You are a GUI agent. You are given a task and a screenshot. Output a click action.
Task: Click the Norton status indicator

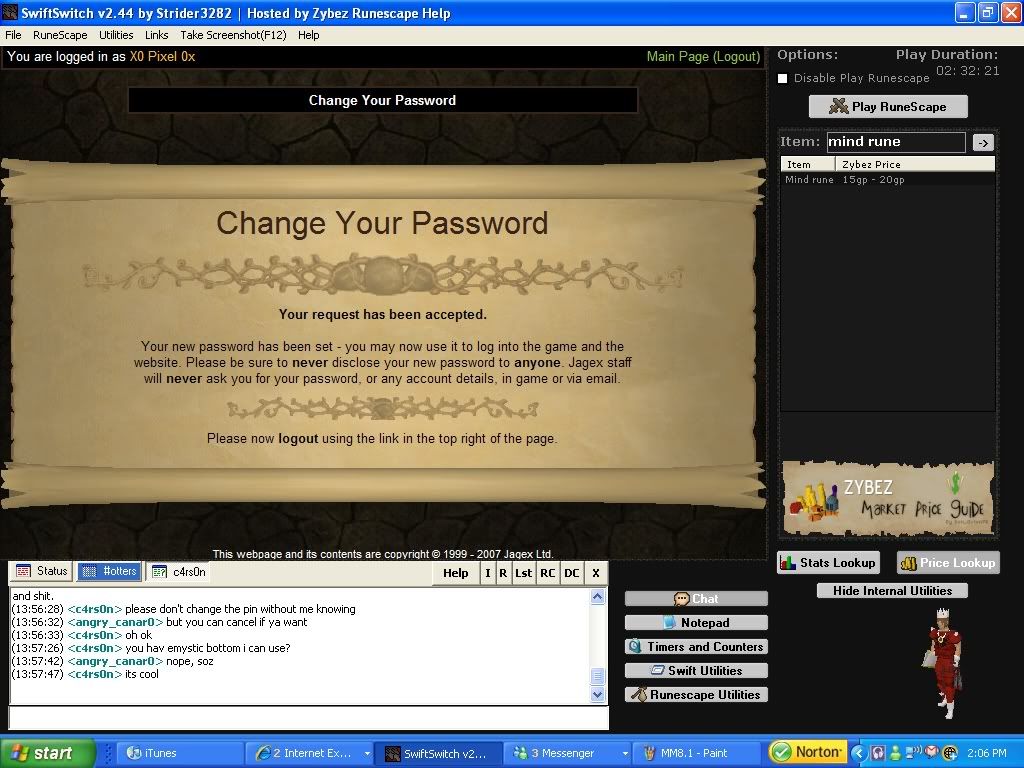pos(807,753)
